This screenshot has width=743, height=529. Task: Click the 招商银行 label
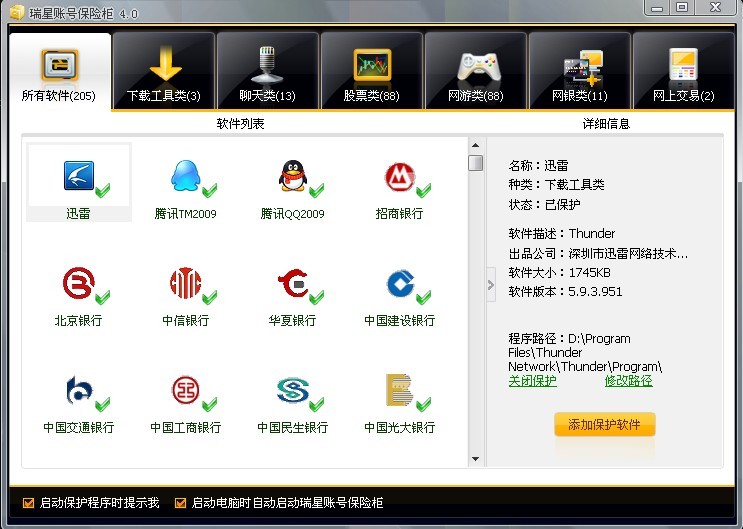tap(399, 214)
